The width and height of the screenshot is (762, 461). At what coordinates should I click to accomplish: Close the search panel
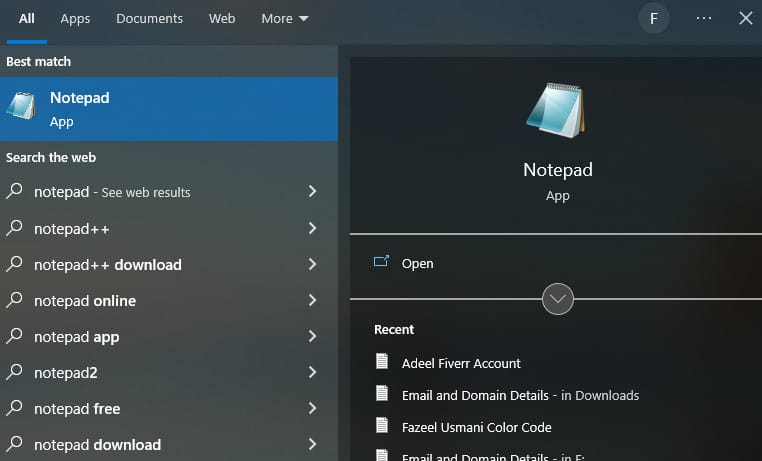coord(745,18)
